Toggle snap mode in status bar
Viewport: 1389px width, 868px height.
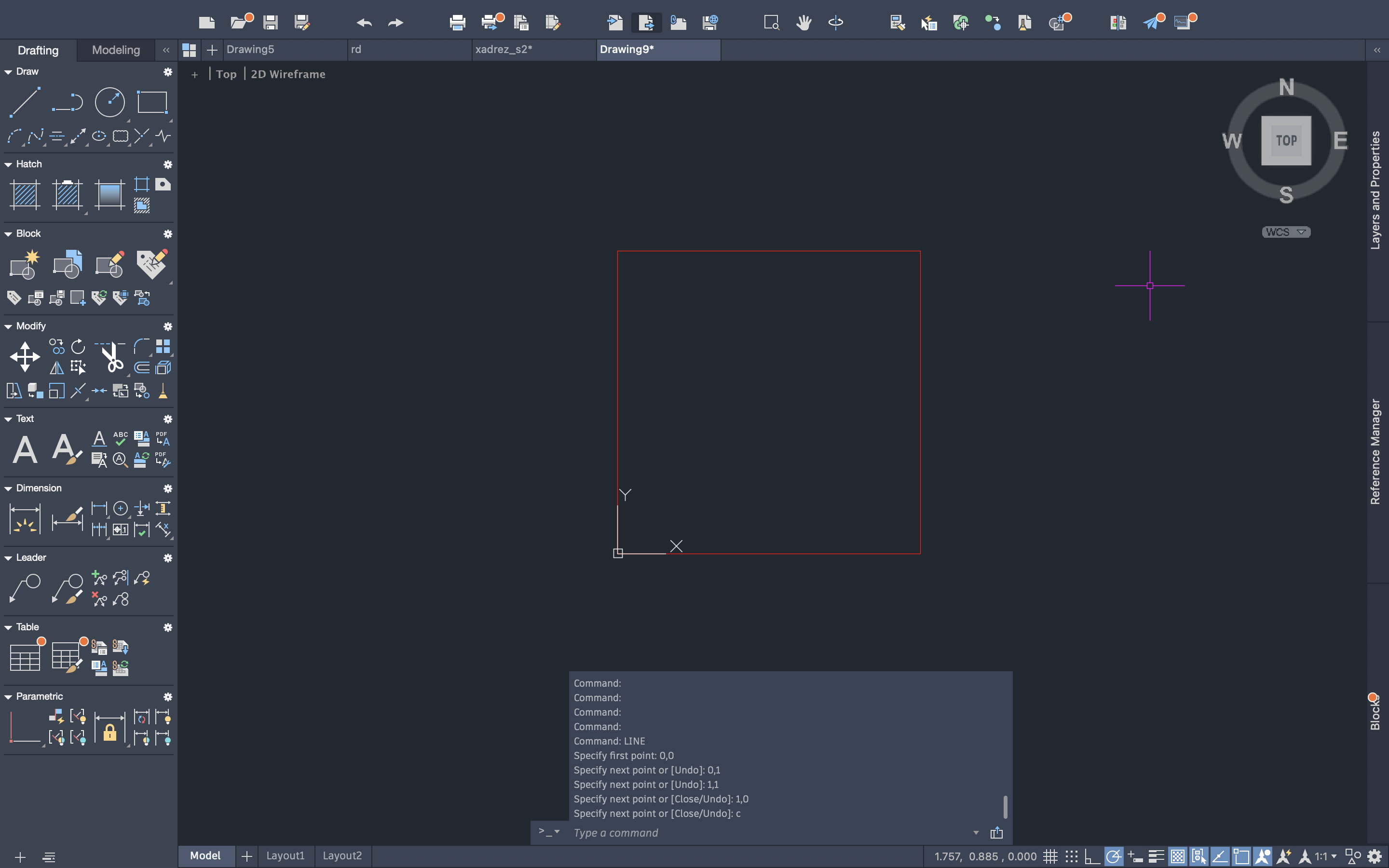[x=1071, y=856]
